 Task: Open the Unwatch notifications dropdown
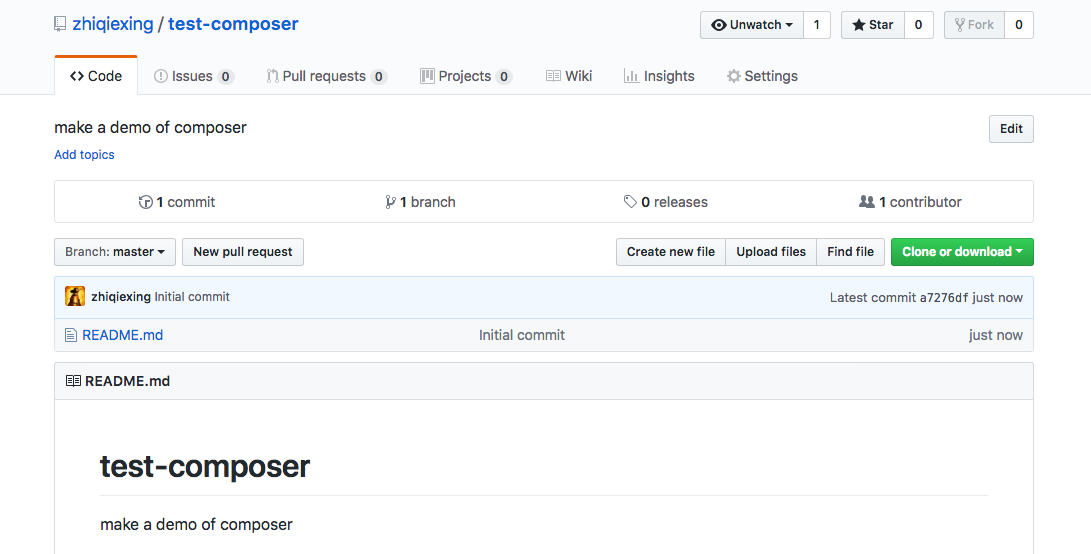pos(751,25)
